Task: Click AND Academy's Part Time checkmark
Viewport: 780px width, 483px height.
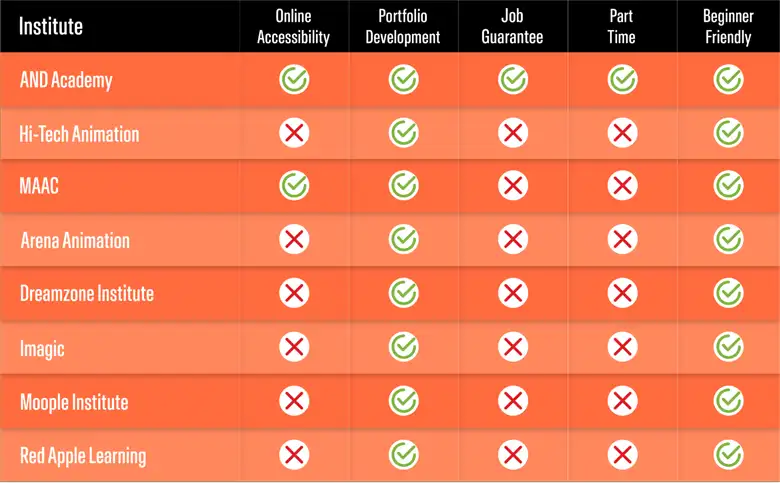Action: pos(622,80)
